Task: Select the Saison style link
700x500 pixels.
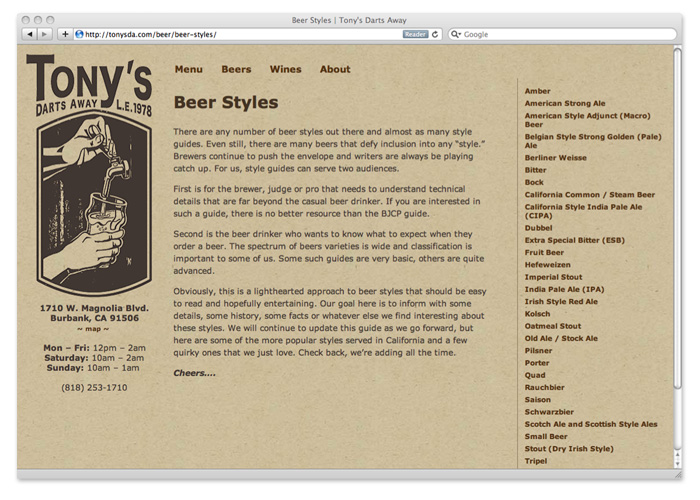Action: (x=538, y=400)
